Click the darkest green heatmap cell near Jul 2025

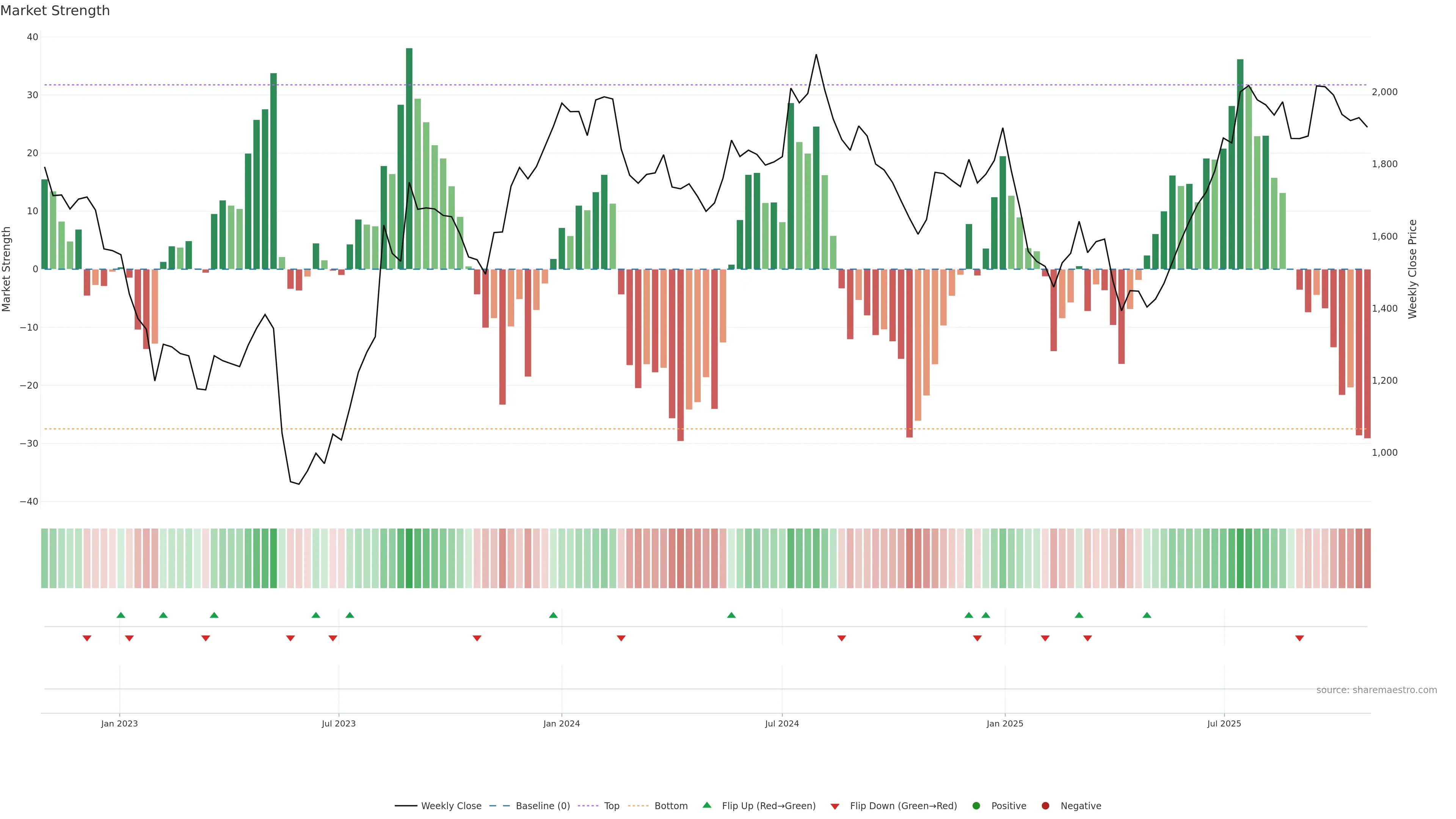pos(1240,558)
